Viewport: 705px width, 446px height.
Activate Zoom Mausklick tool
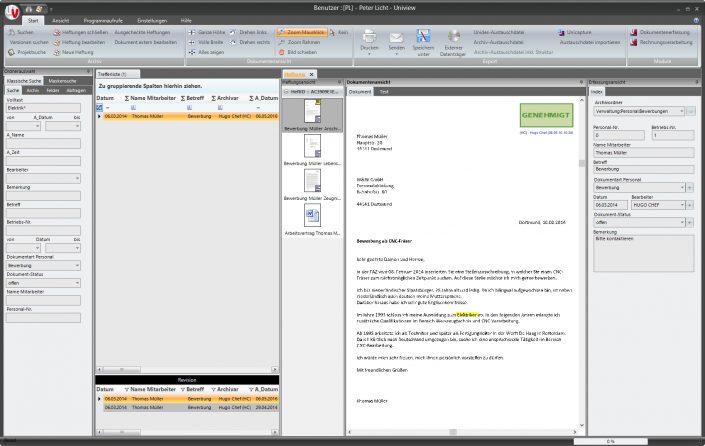pyautogui.click(x=301, y=32)
